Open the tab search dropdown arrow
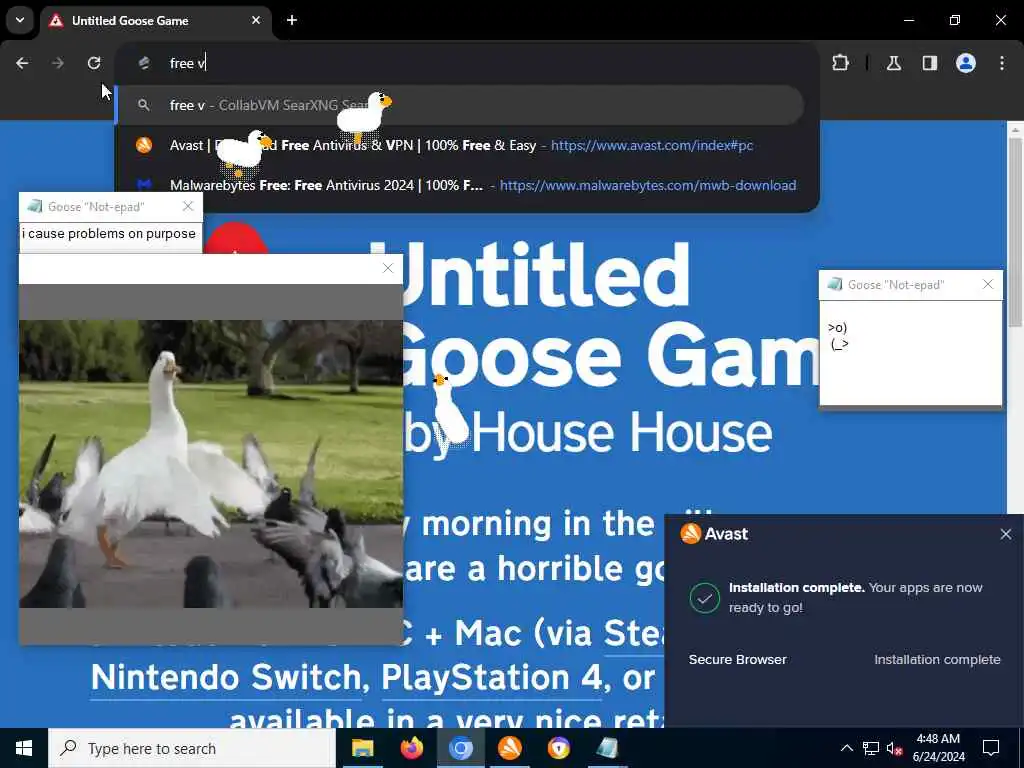 click(x=20, y=20)
